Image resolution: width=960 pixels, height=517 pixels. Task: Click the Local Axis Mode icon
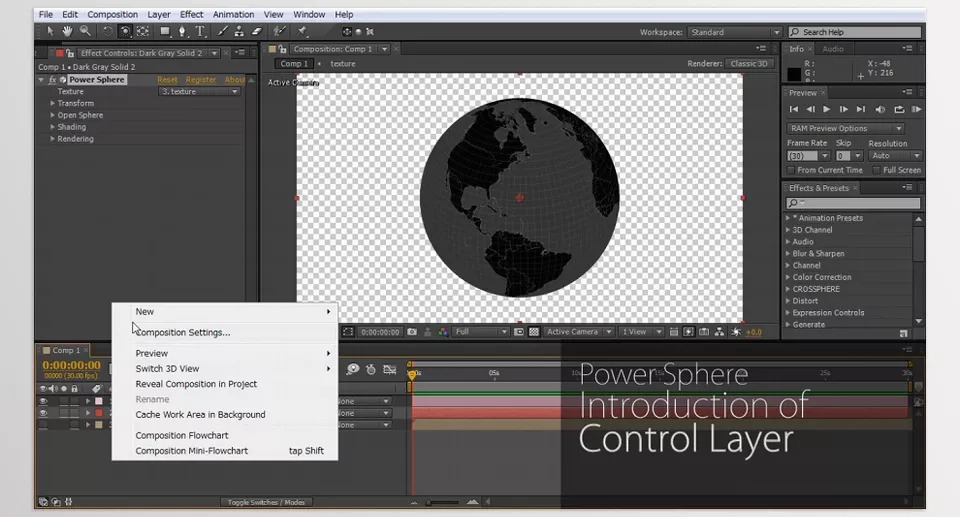click(347, 32)
